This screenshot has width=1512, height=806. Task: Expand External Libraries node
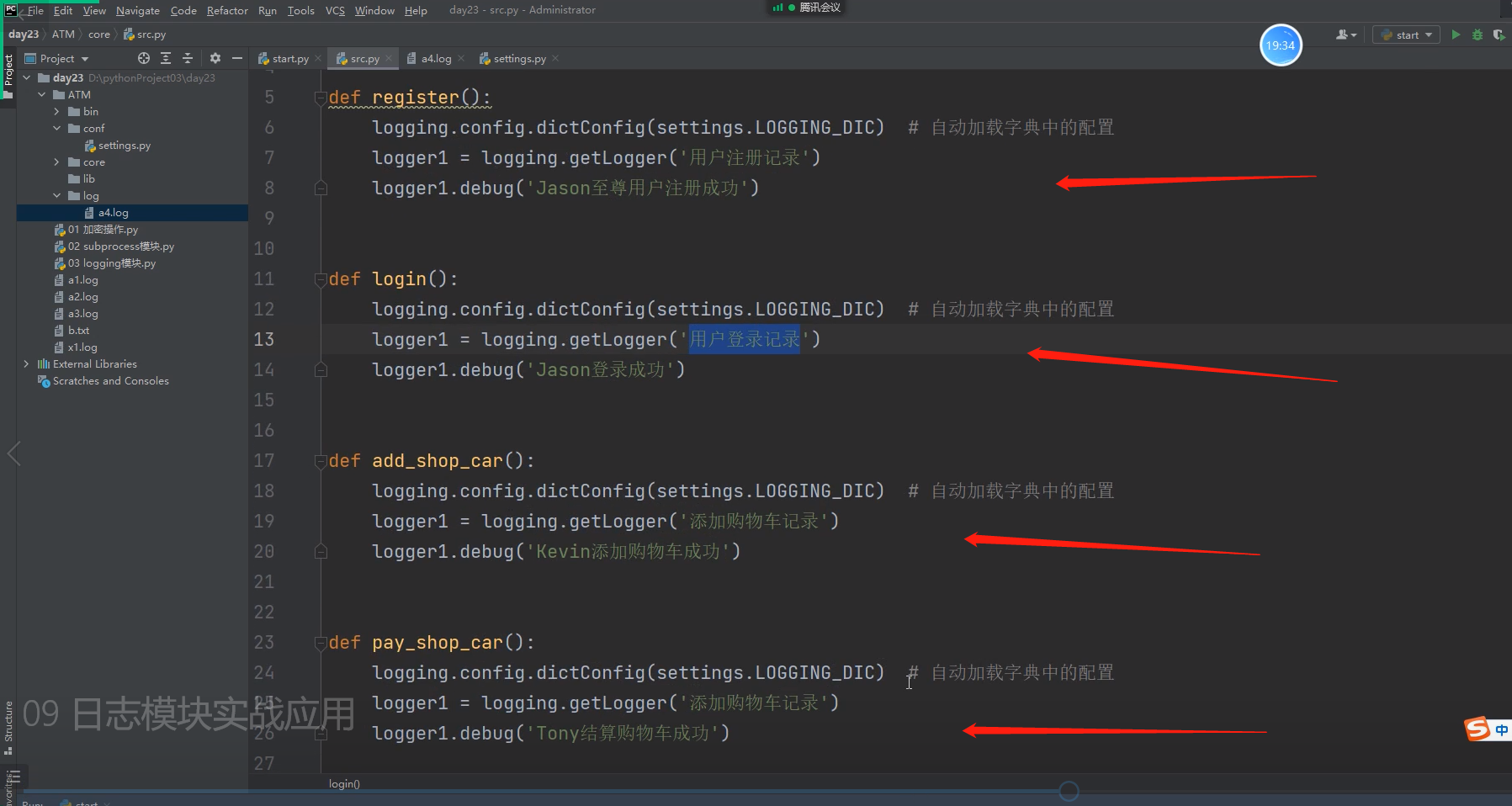pyautogui.click(x=27, y=363)
